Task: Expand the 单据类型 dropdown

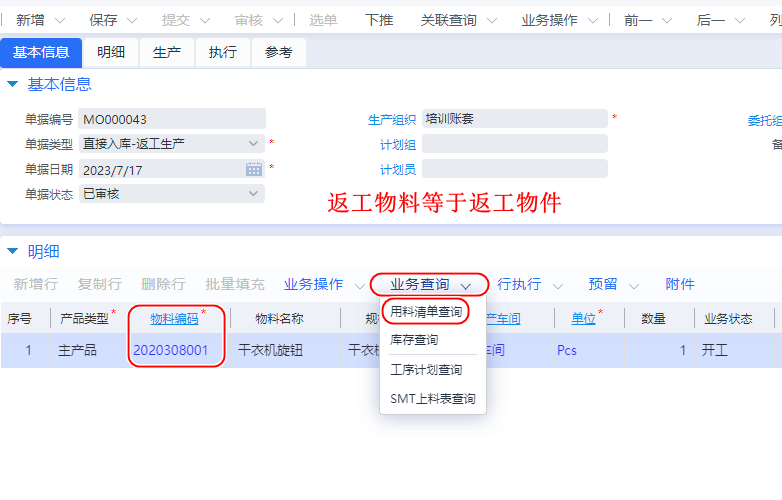Action: [253, 144]
